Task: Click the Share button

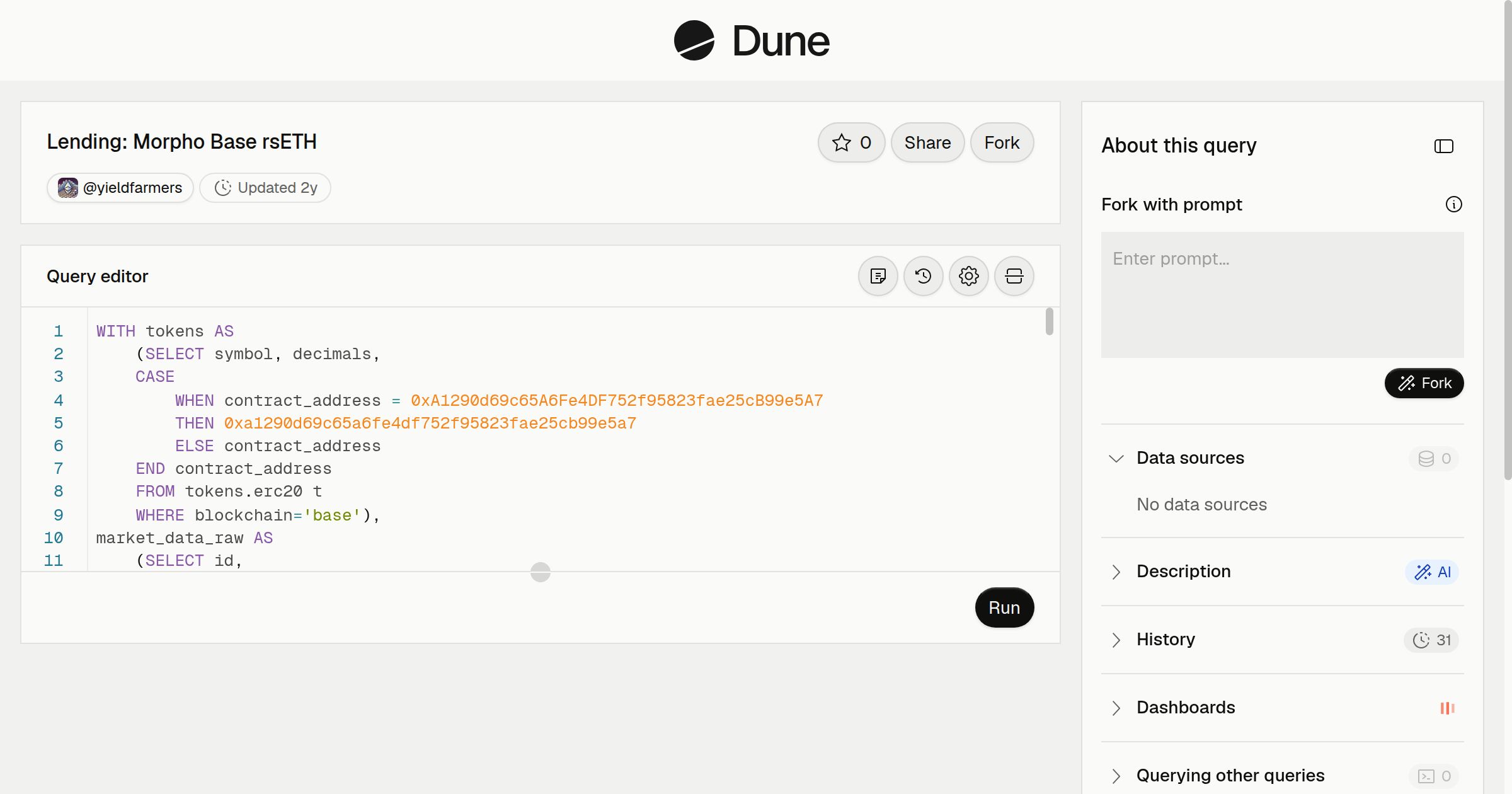Action: coord(927,142)
